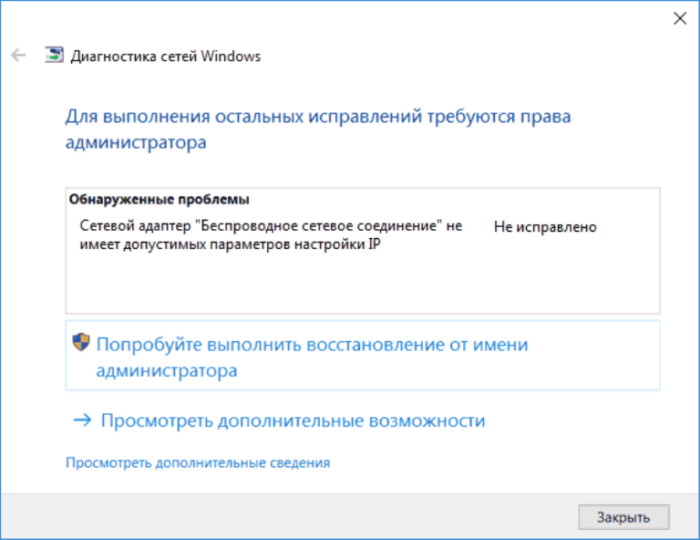The image size is (700, 540).
Task: Open Просмотреть дополнительные возможности
Action: (x=292, y=421)
